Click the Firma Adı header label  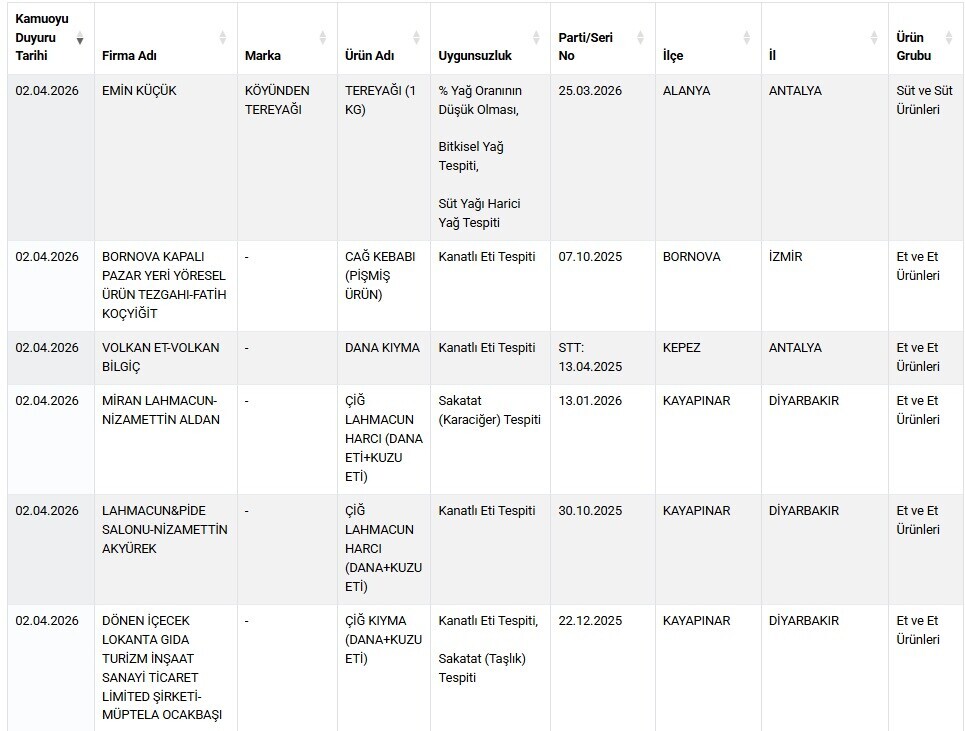[x=129, y=56]
